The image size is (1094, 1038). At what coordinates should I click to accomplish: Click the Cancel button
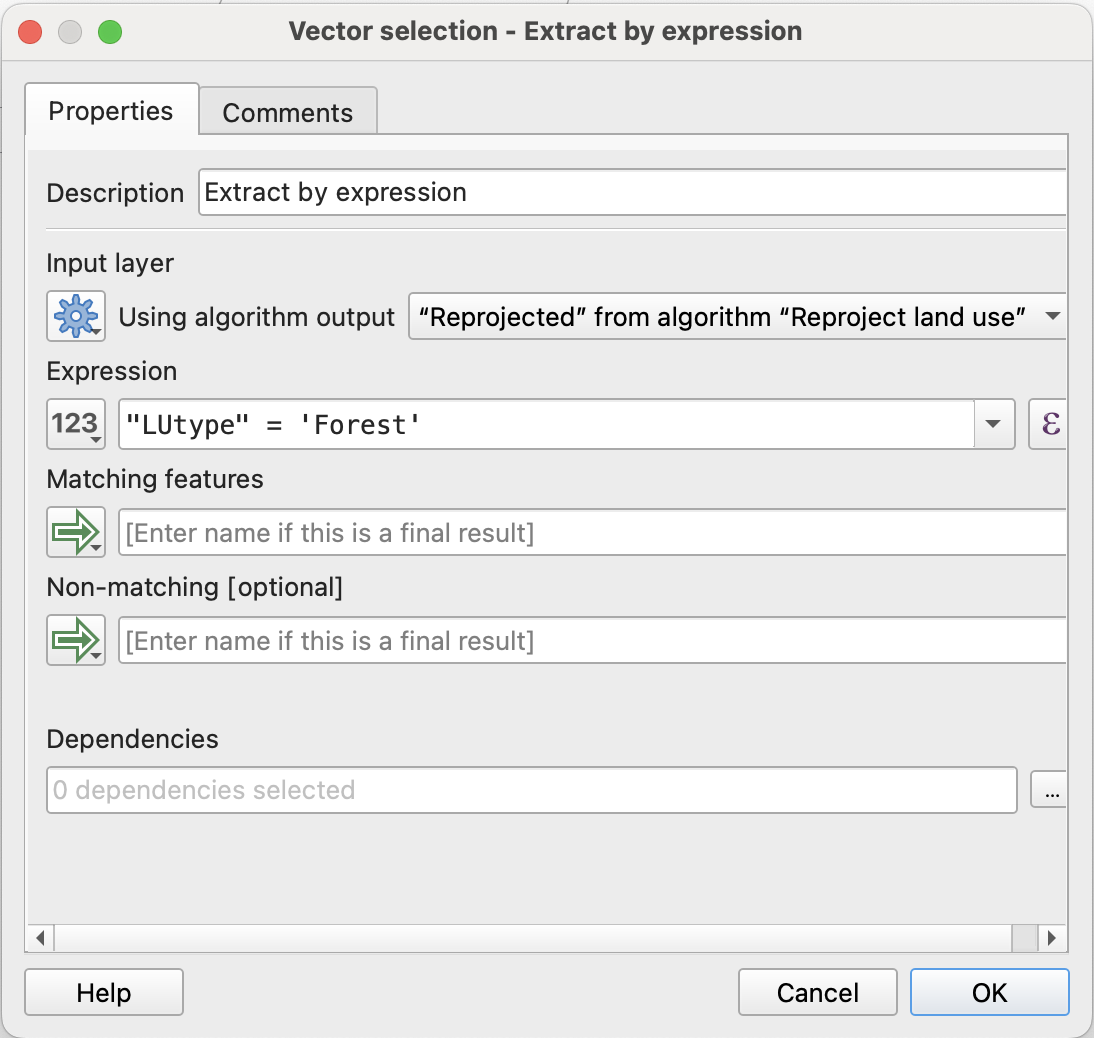click(817, 992)
